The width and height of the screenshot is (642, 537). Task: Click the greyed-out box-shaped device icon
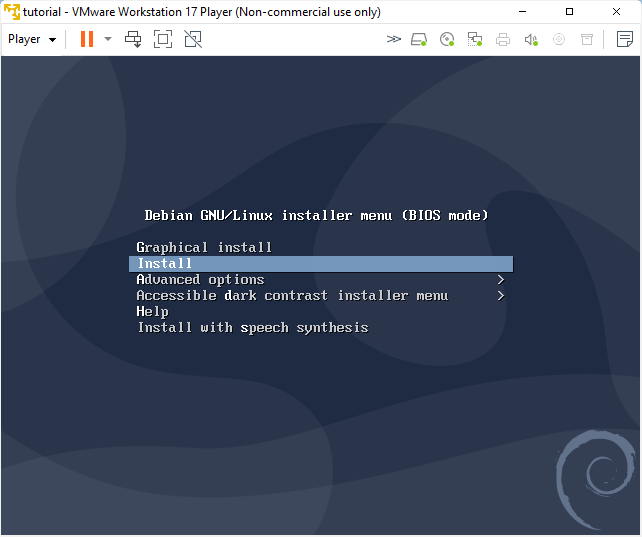pos(587,39)
